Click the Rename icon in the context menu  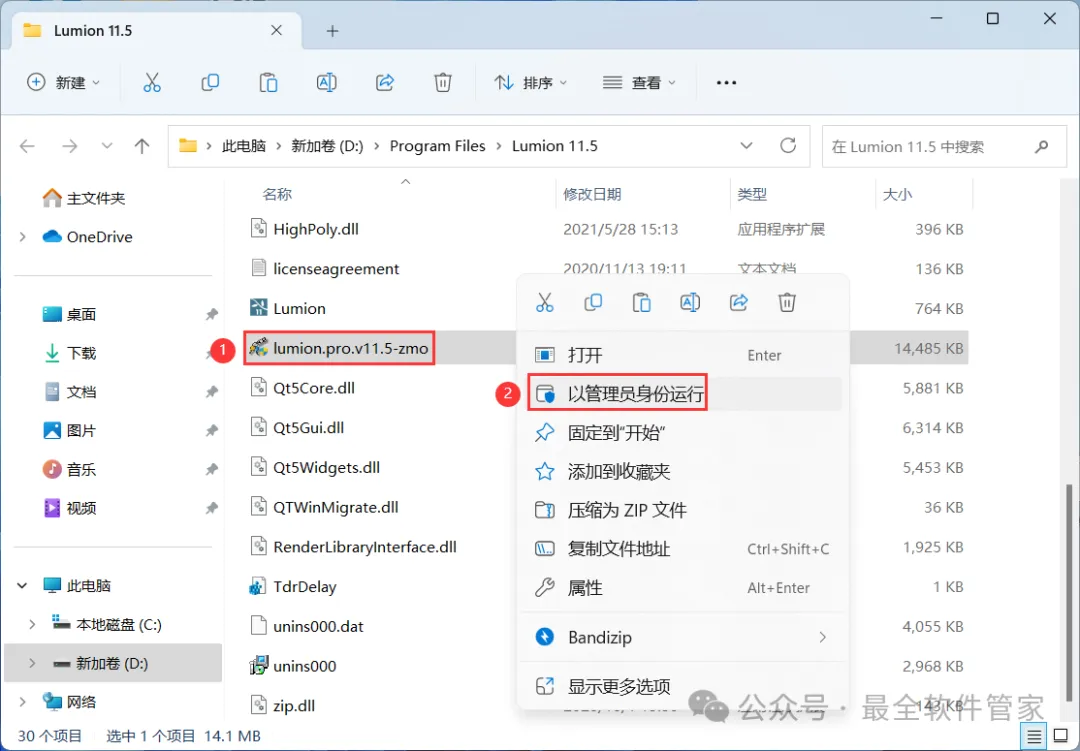(x=690, y=302)
